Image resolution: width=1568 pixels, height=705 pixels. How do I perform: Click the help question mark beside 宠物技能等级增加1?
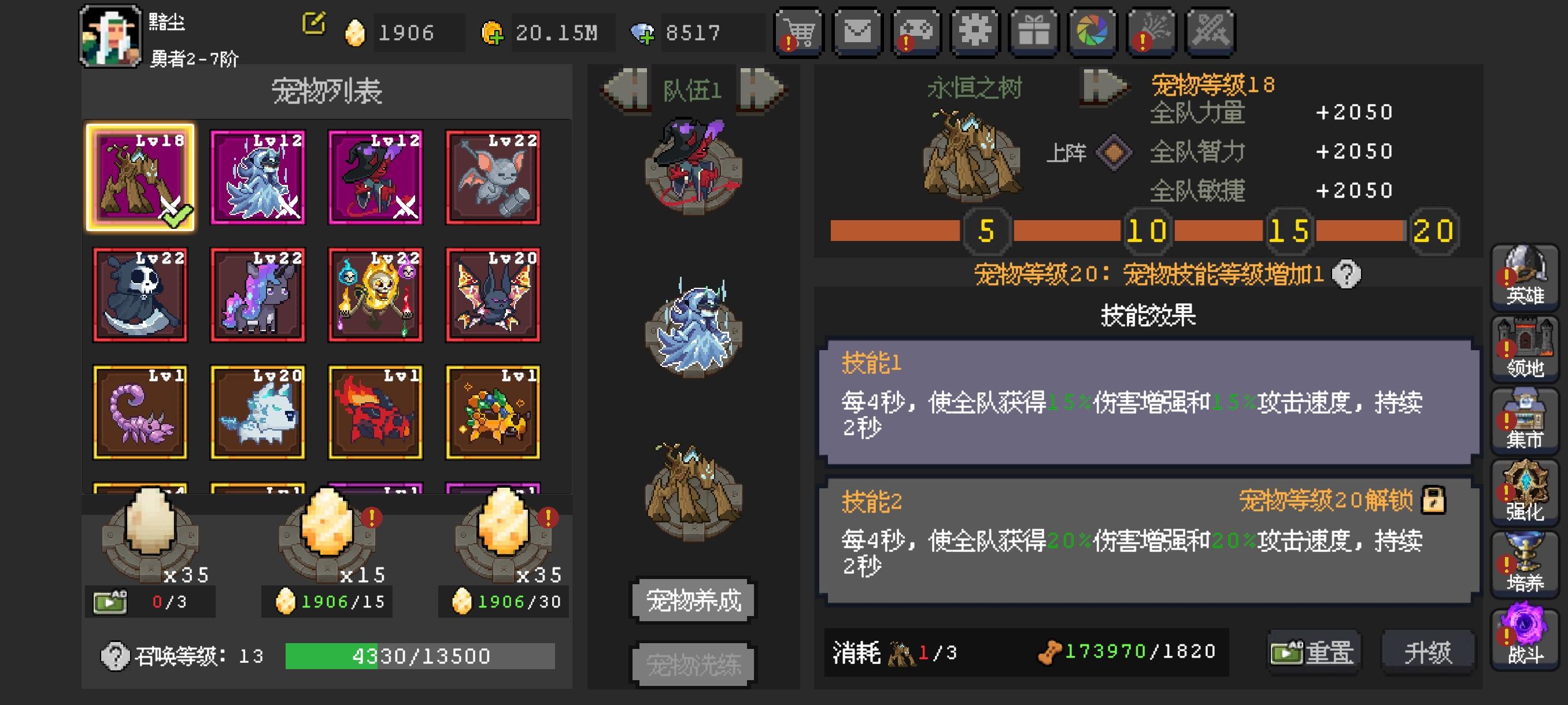pos(1346,274)
